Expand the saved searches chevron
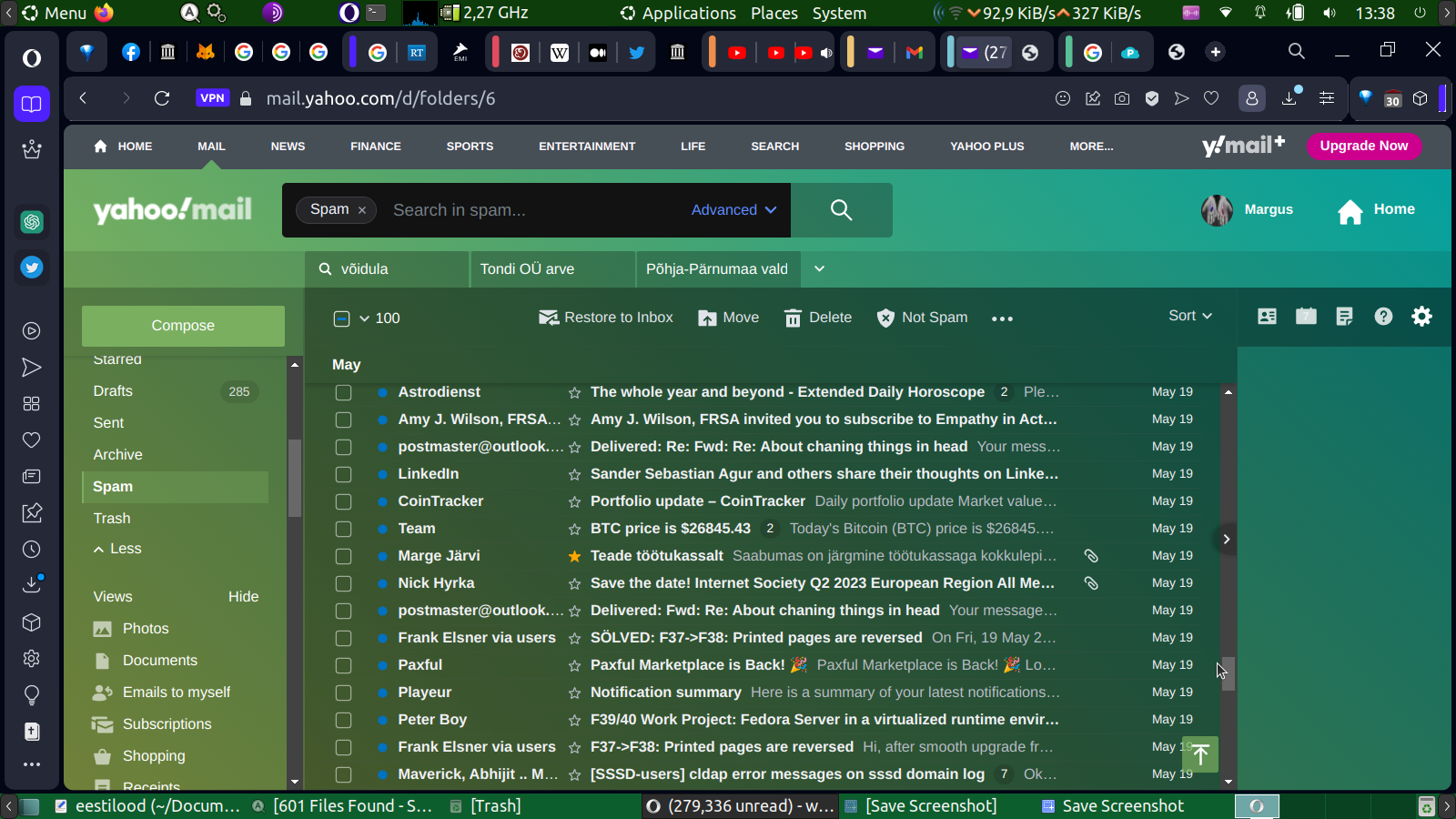This screenshot has height=819, width=1456. (819, 268)
